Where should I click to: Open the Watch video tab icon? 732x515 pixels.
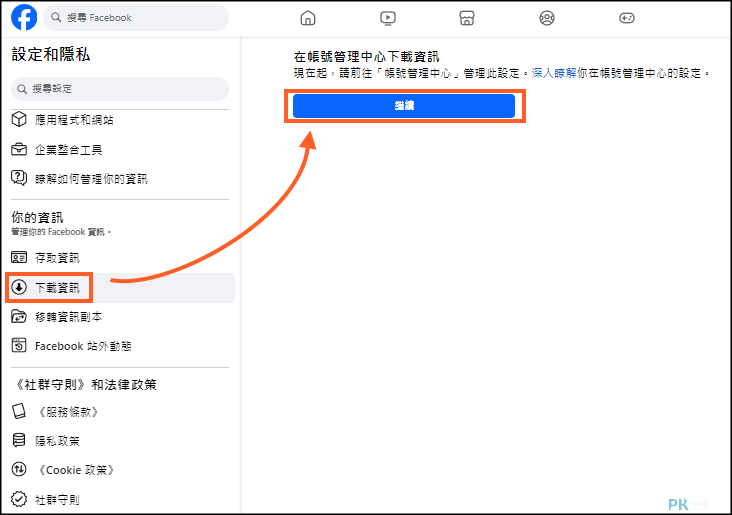pyautogui.click(x=387, y=18)
